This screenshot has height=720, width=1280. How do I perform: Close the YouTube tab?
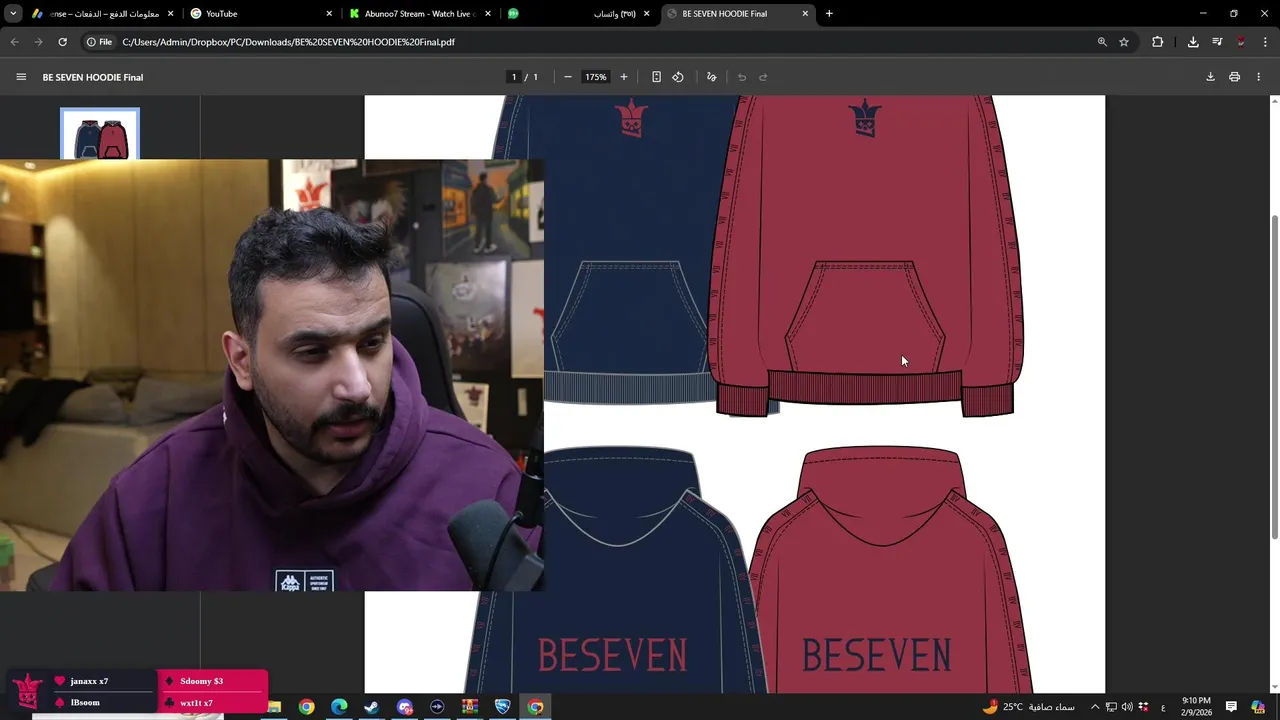[330, 14]
